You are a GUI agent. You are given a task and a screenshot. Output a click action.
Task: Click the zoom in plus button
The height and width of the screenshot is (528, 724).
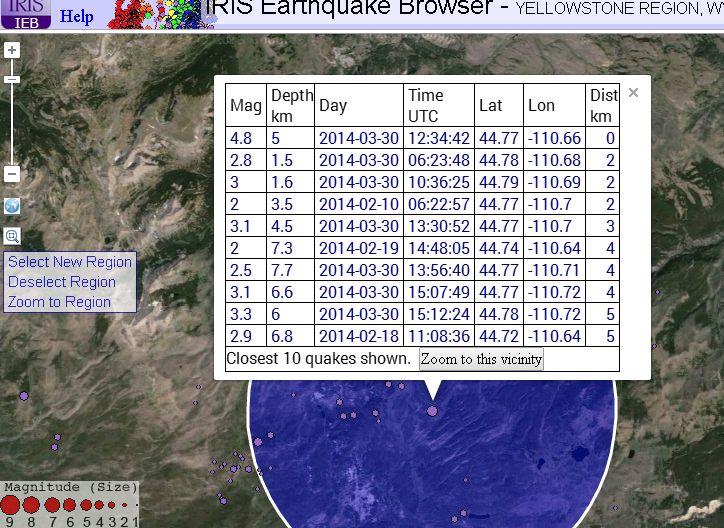click(12, 50)
